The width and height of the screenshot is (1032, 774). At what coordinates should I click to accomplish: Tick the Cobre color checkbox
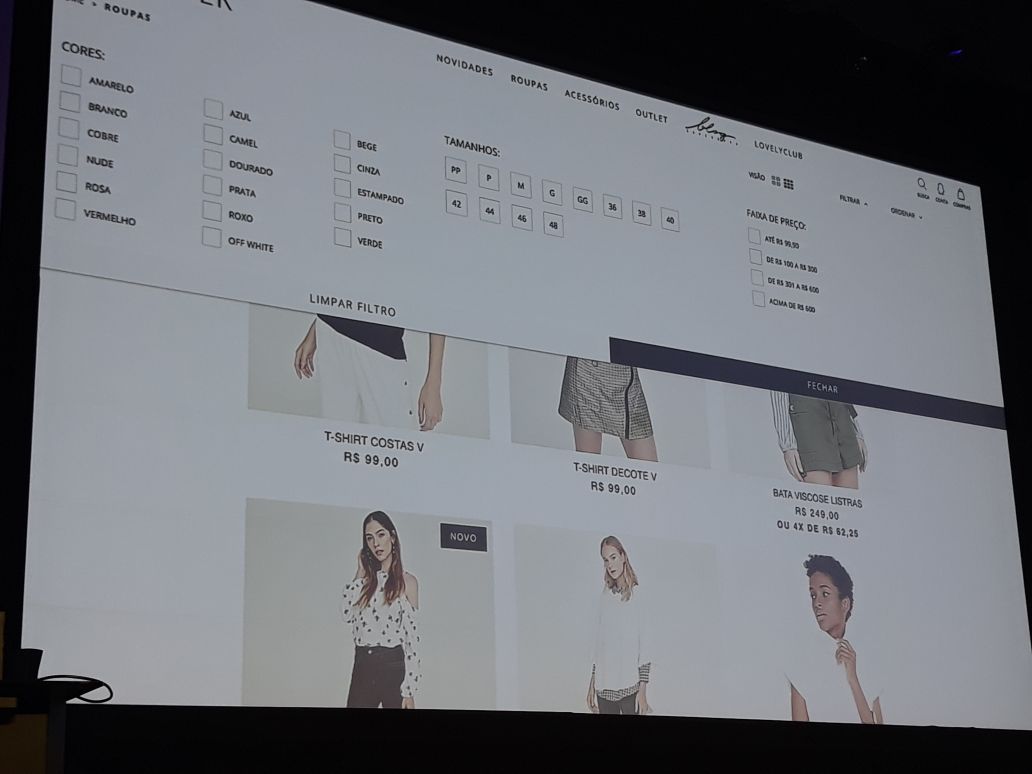coord(68,128)
